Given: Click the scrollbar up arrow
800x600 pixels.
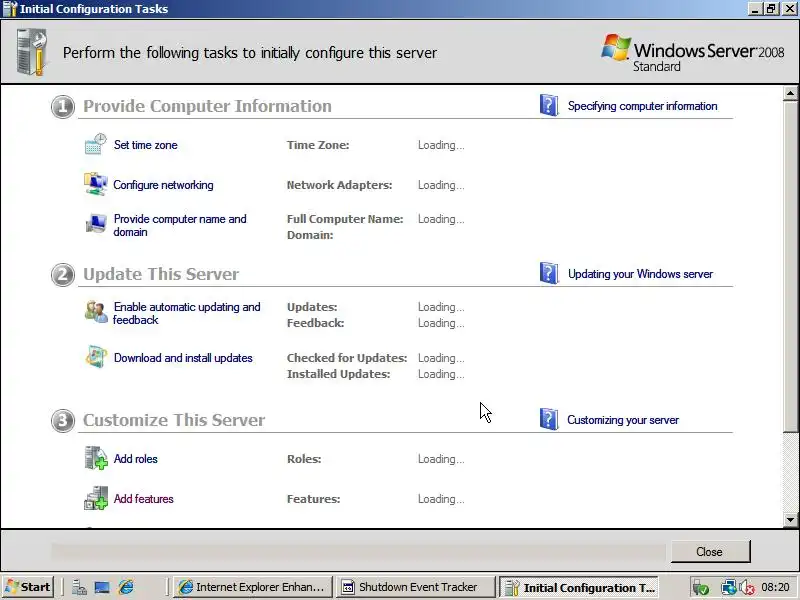Looking at the screenshot, I should 790,93.
